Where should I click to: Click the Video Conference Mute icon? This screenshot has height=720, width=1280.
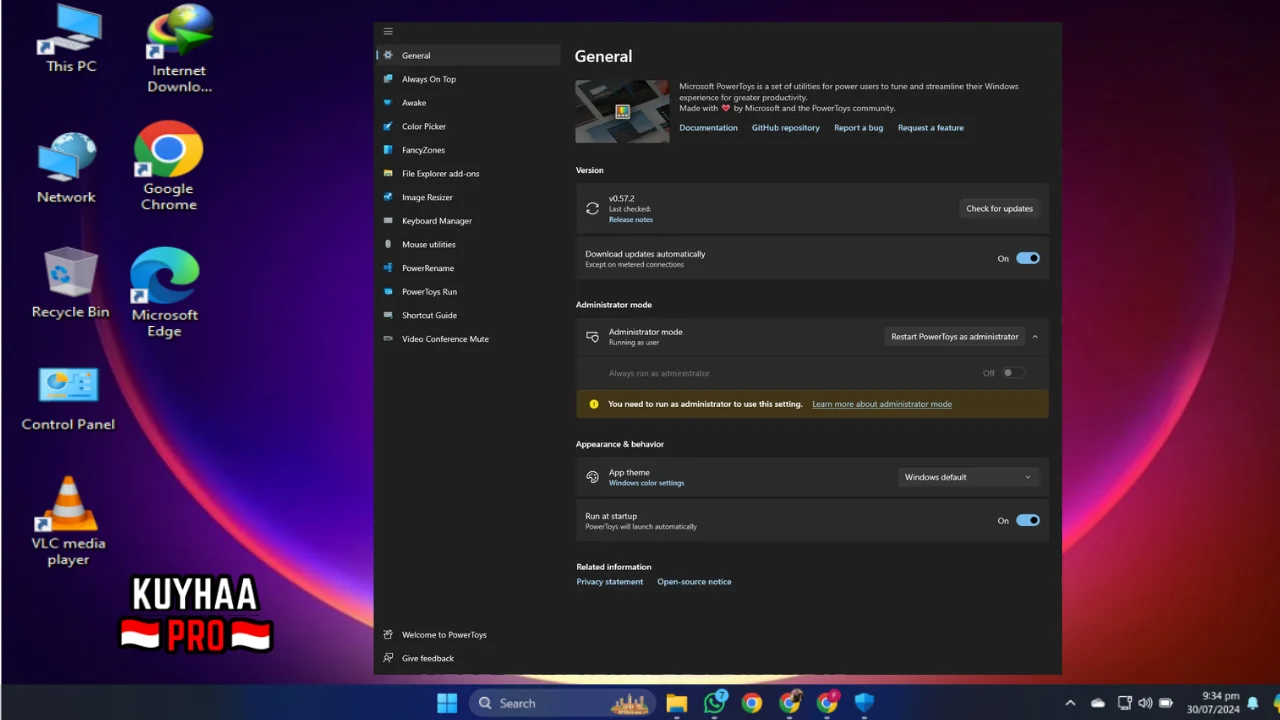[x=388, y=339]
